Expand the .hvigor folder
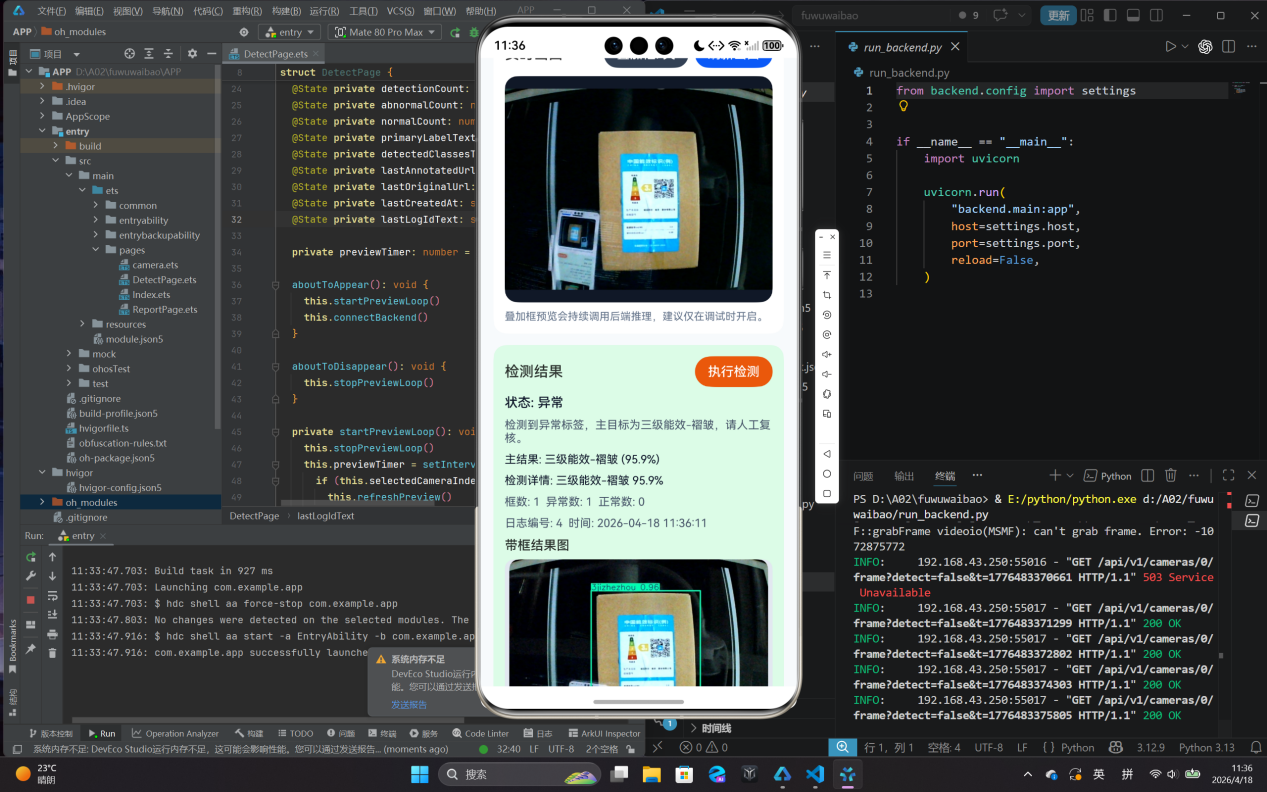1267x792 pixels. pos(42,86)
